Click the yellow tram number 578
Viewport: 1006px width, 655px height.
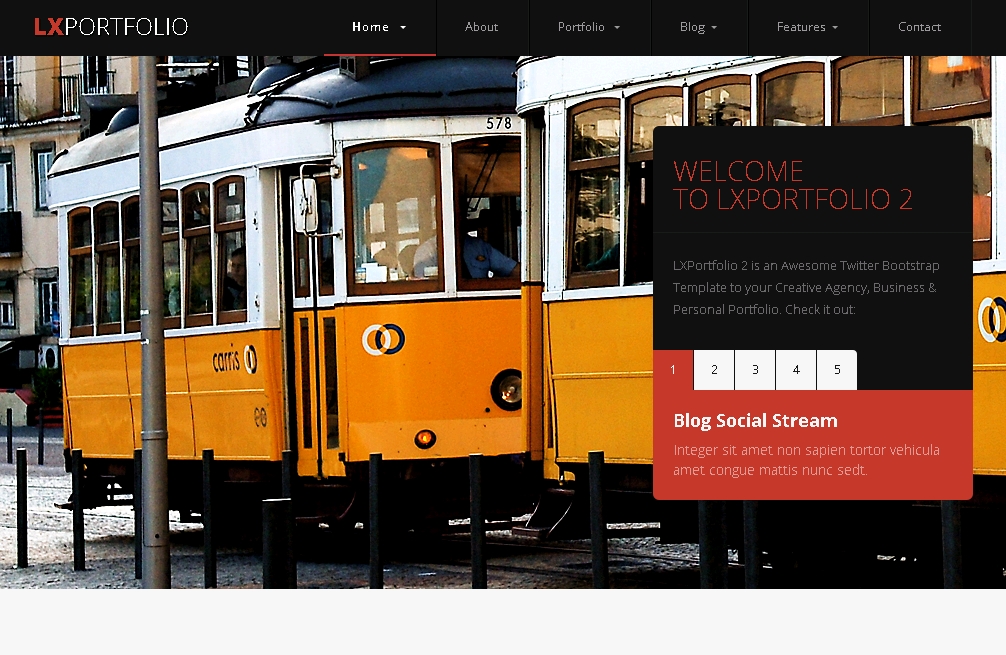coord(498,123)
